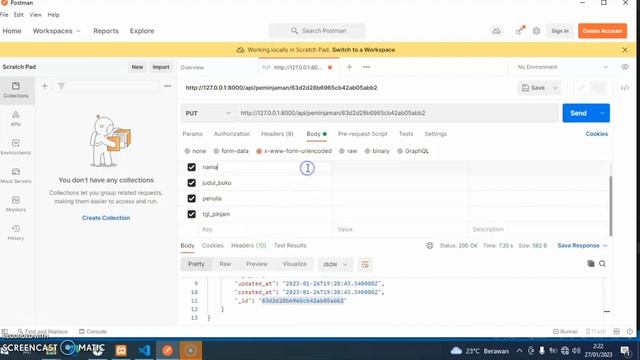Open the satellite capture requests icon
This screenshot has height=360, width=640.
(x=520, y=31)
